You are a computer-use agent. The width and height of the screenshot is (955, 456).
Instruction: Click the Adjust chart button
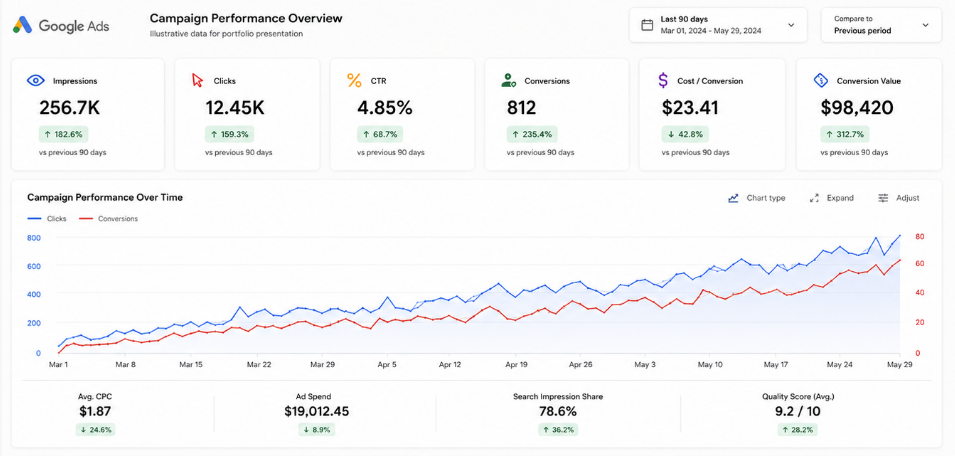898,198
